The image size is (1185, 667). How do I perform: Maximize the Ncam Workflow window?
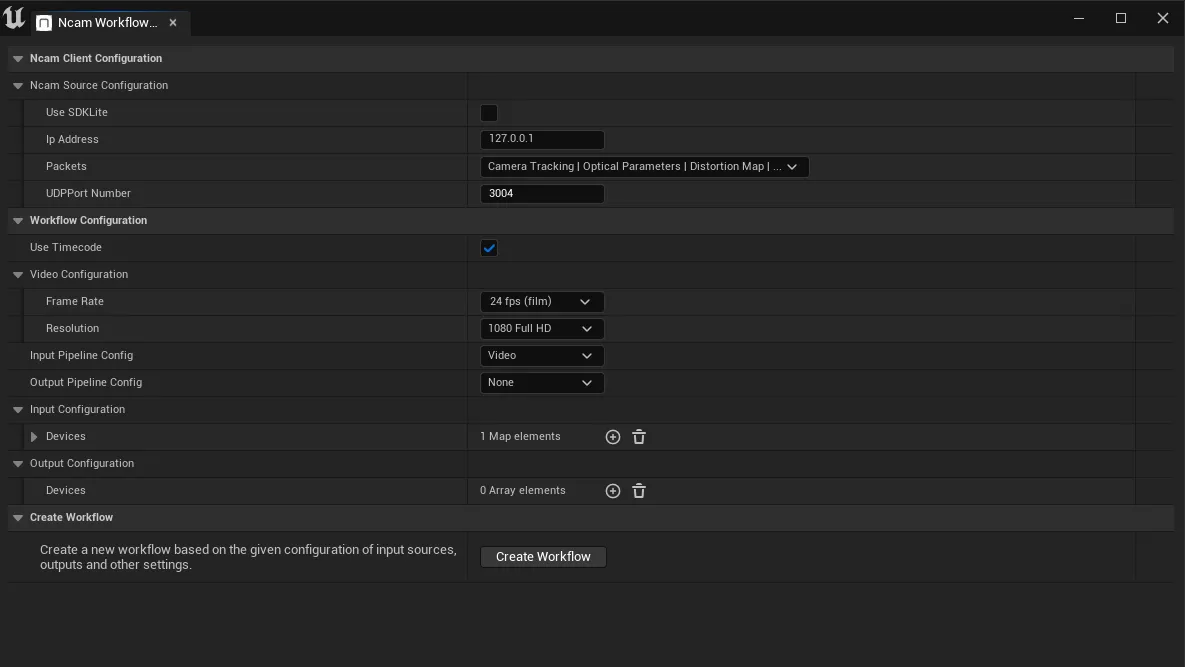click(x=1121, y=18)
